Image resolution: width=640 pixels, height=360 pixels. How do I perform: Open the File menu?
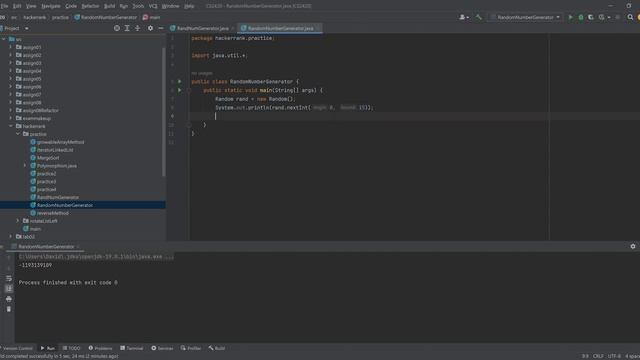4,6
